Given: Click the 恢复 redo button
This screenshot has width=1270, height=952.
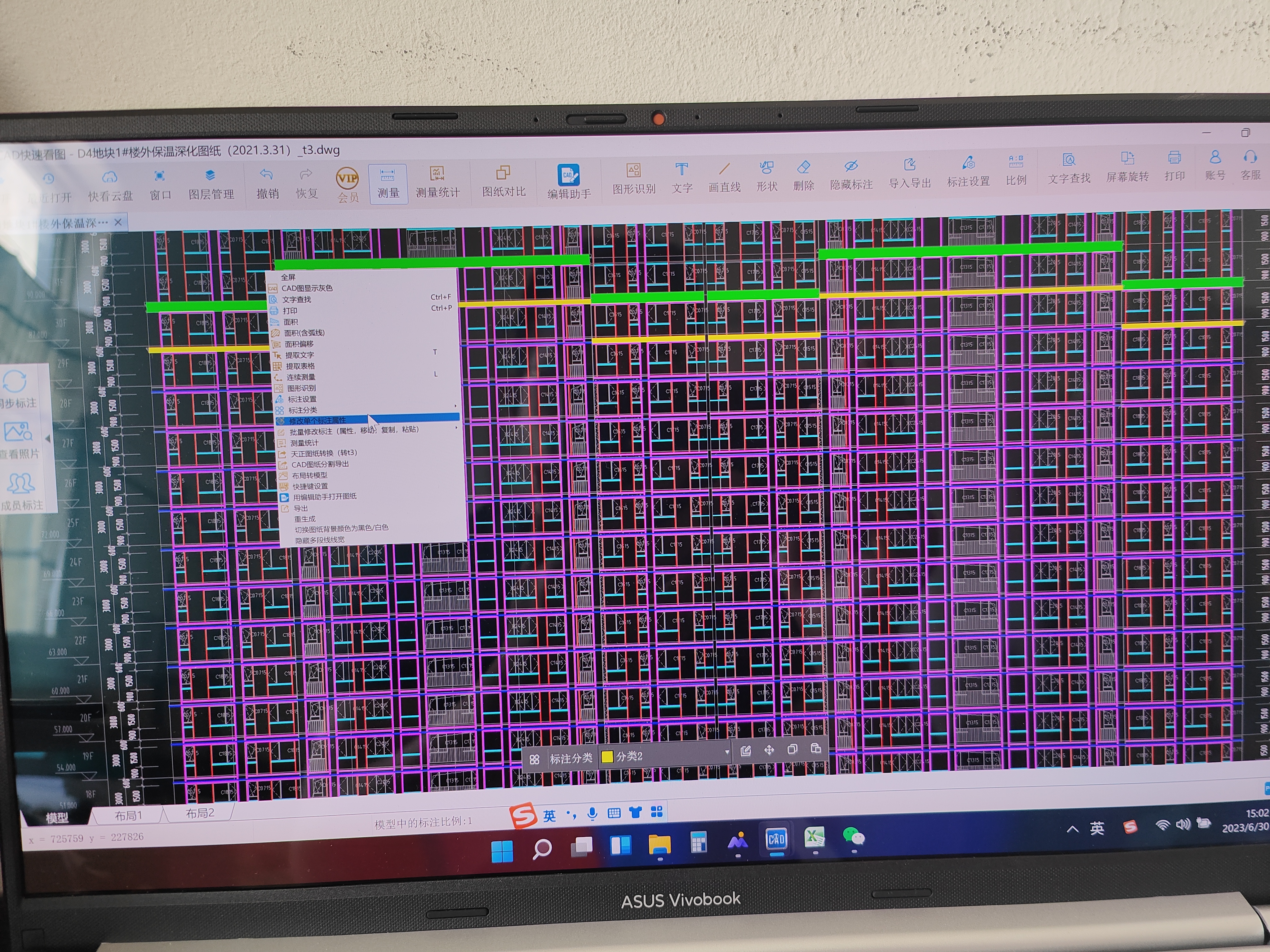Looking at the screenshot, I should pyautogui.click(x=307, y=183).
